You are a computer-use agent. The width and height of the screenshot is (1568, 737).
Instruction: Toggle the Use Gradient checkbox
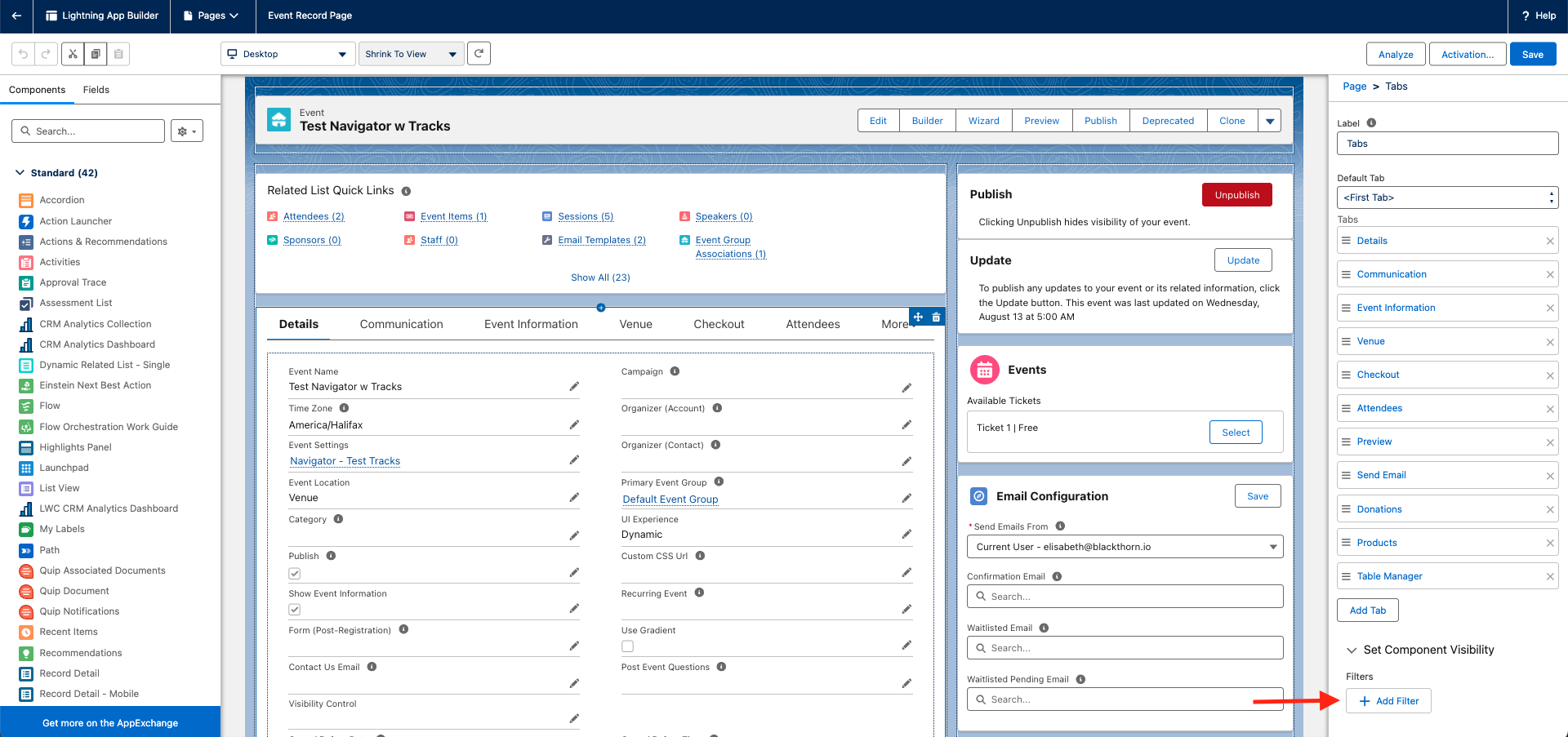[x=627, y=646]
